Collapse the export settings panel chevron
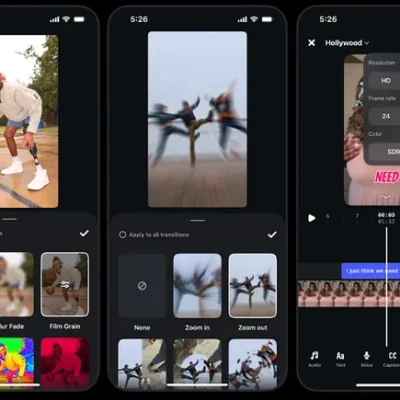 [x=386, y=197]
